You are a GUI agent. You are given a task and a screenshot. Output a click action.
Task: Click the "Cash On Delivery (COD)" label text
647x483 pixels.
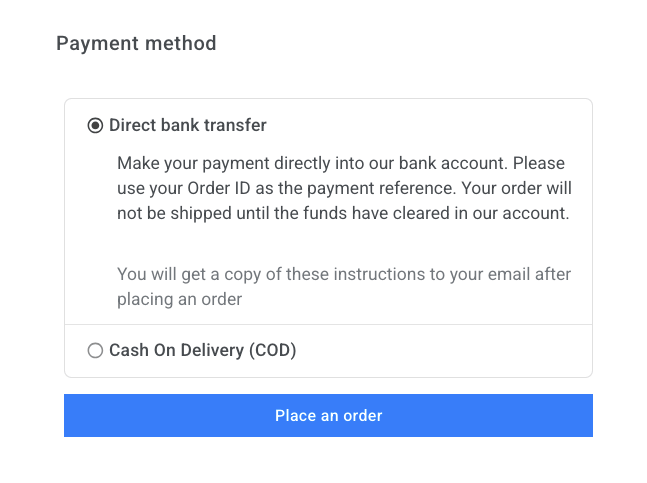click(x=202, y=351)
